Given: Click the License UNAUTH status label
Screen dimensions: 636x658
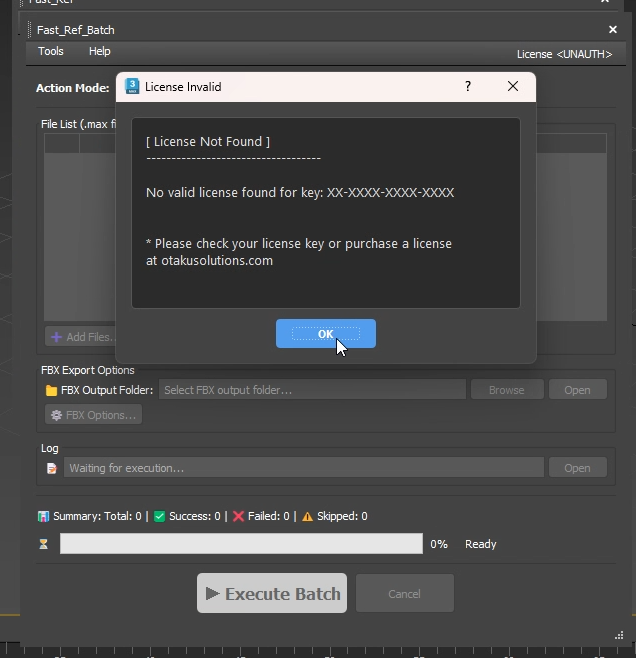Looking at the screenshot, I should point(564,54).
